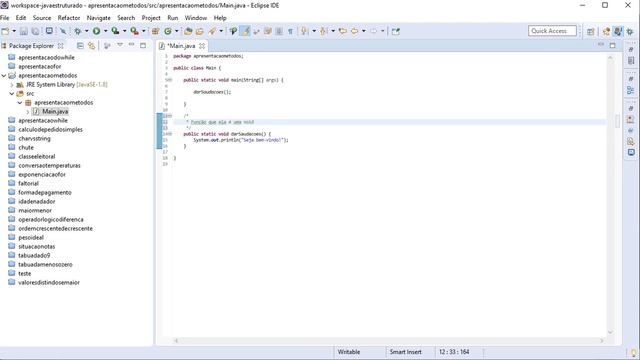Image resolution: width=640 pixels, height=360 pixels.
Task: Open the Refactor menu
Action: [x=69, y=18]
